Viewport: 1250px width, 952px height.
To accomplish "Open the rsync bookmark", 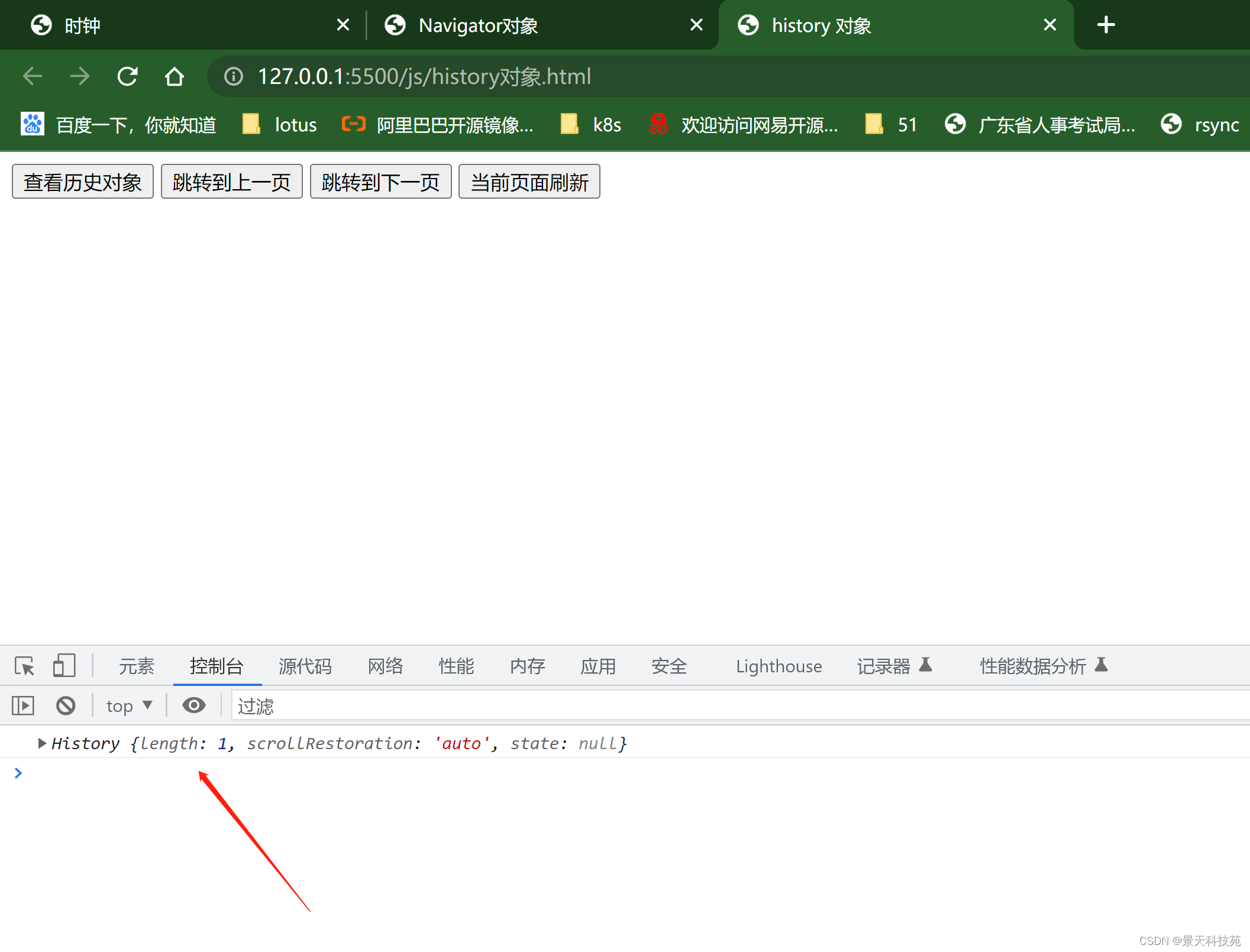I will 1200,125.
